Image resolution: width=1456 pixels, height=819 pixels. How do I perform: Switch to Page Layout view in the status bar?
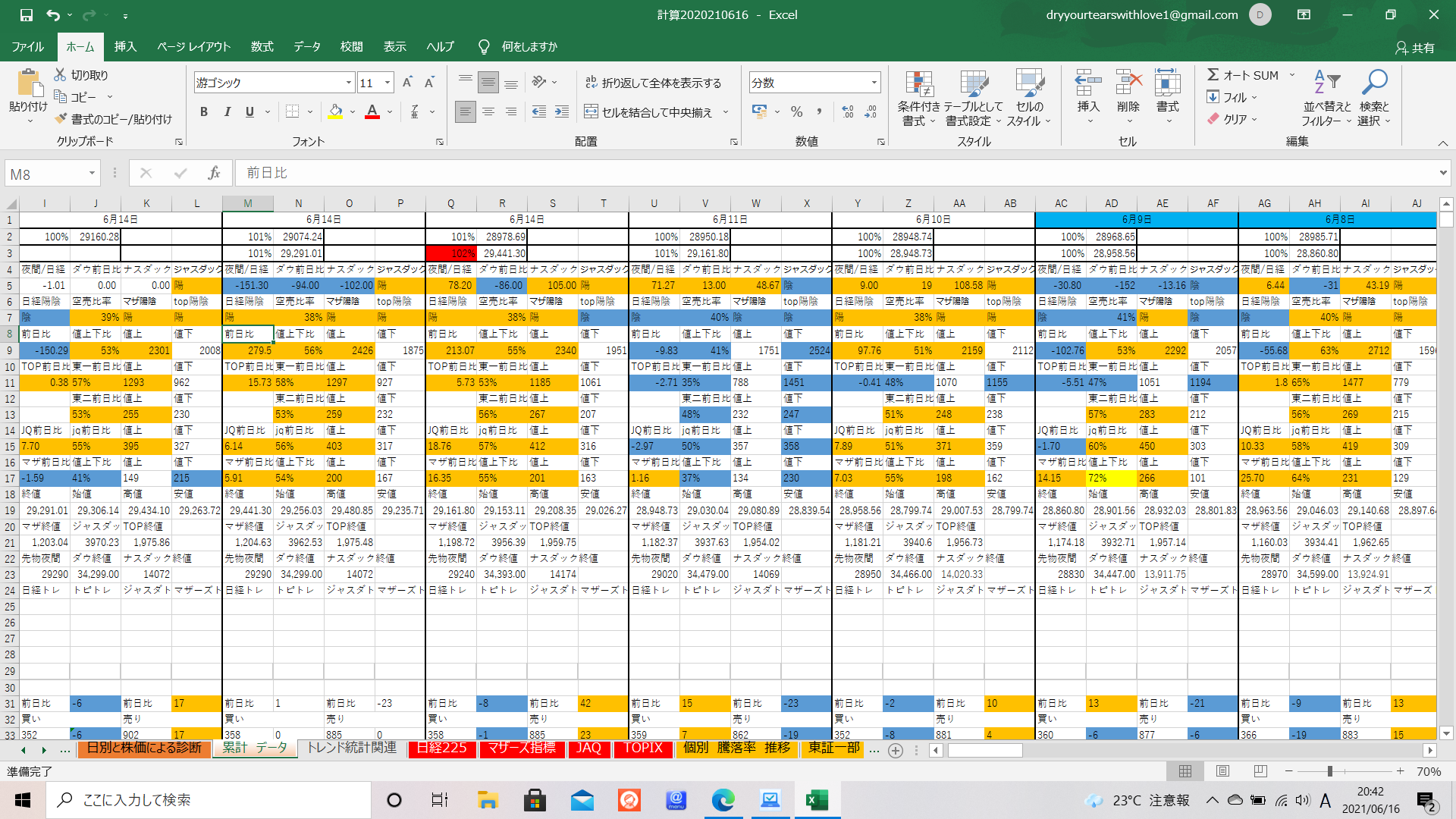pyautogui.click(x=1222, y=771)
